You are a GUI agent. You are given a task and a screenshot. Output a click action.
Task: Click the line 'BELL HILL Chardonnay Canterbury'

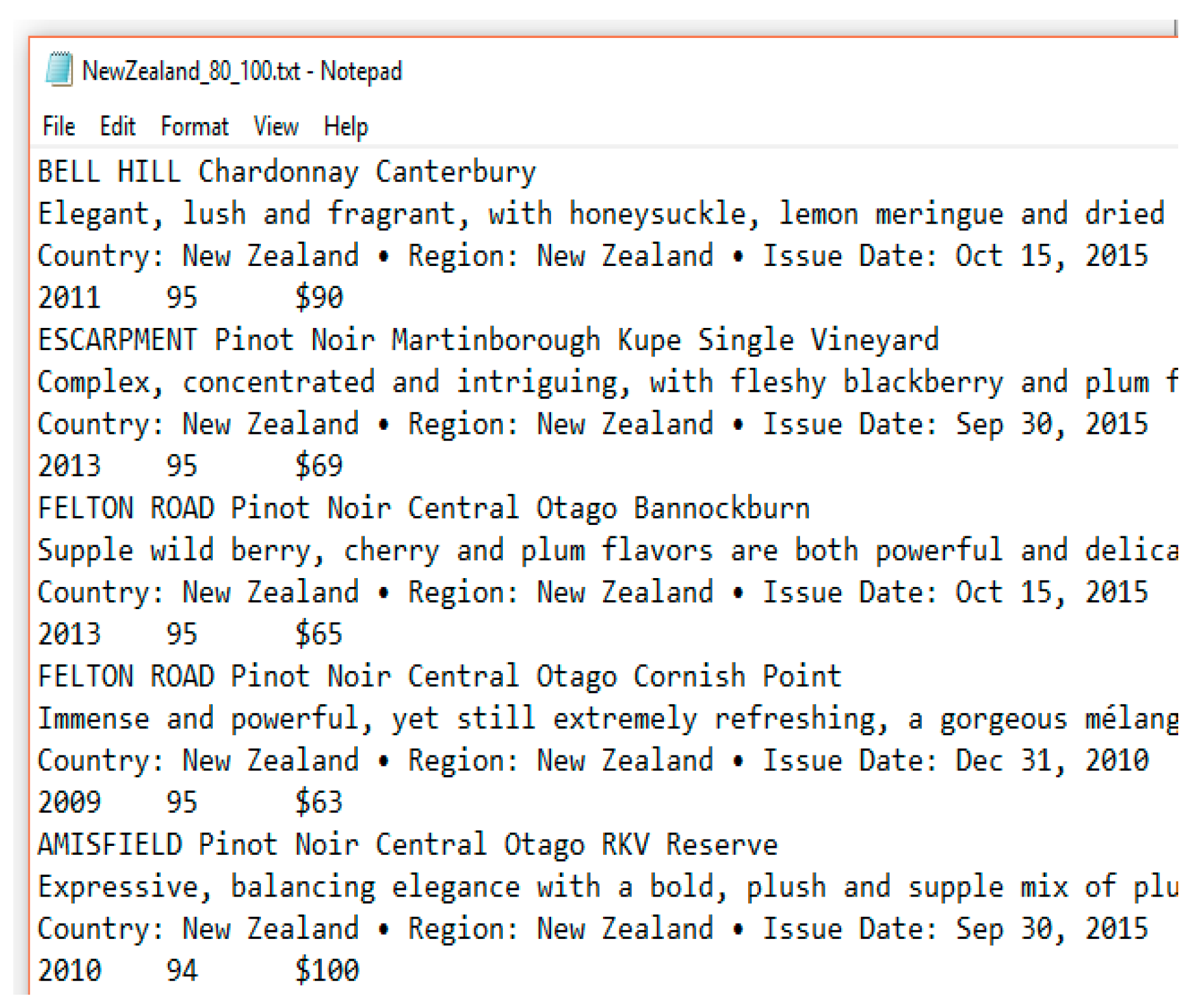click(286, 172)
